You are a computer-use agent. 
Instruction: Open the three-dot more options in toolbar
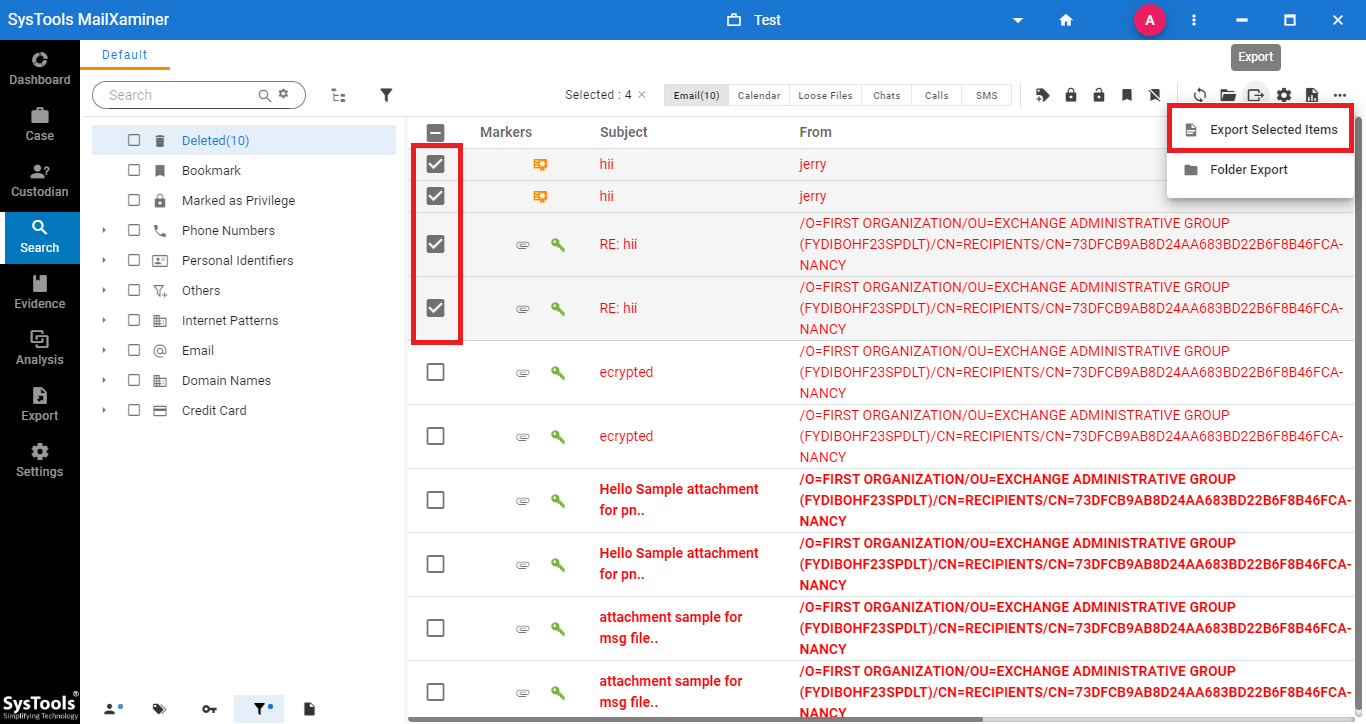[x=1340, y=95]
